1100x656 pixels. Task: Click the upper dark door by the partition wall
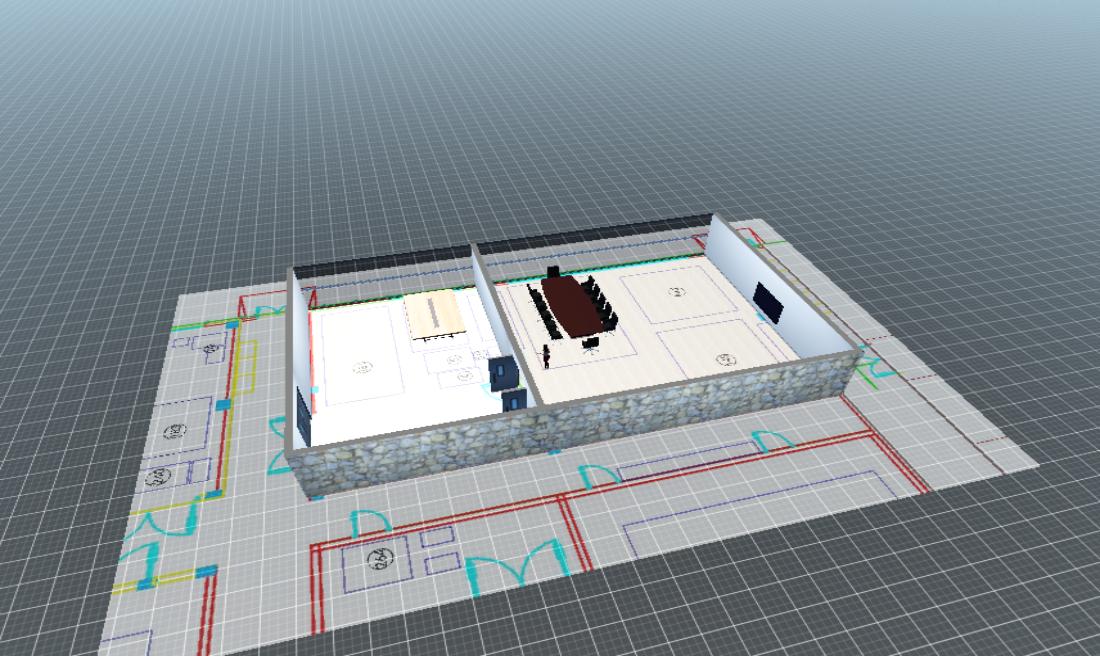click(x=501, y=372)
